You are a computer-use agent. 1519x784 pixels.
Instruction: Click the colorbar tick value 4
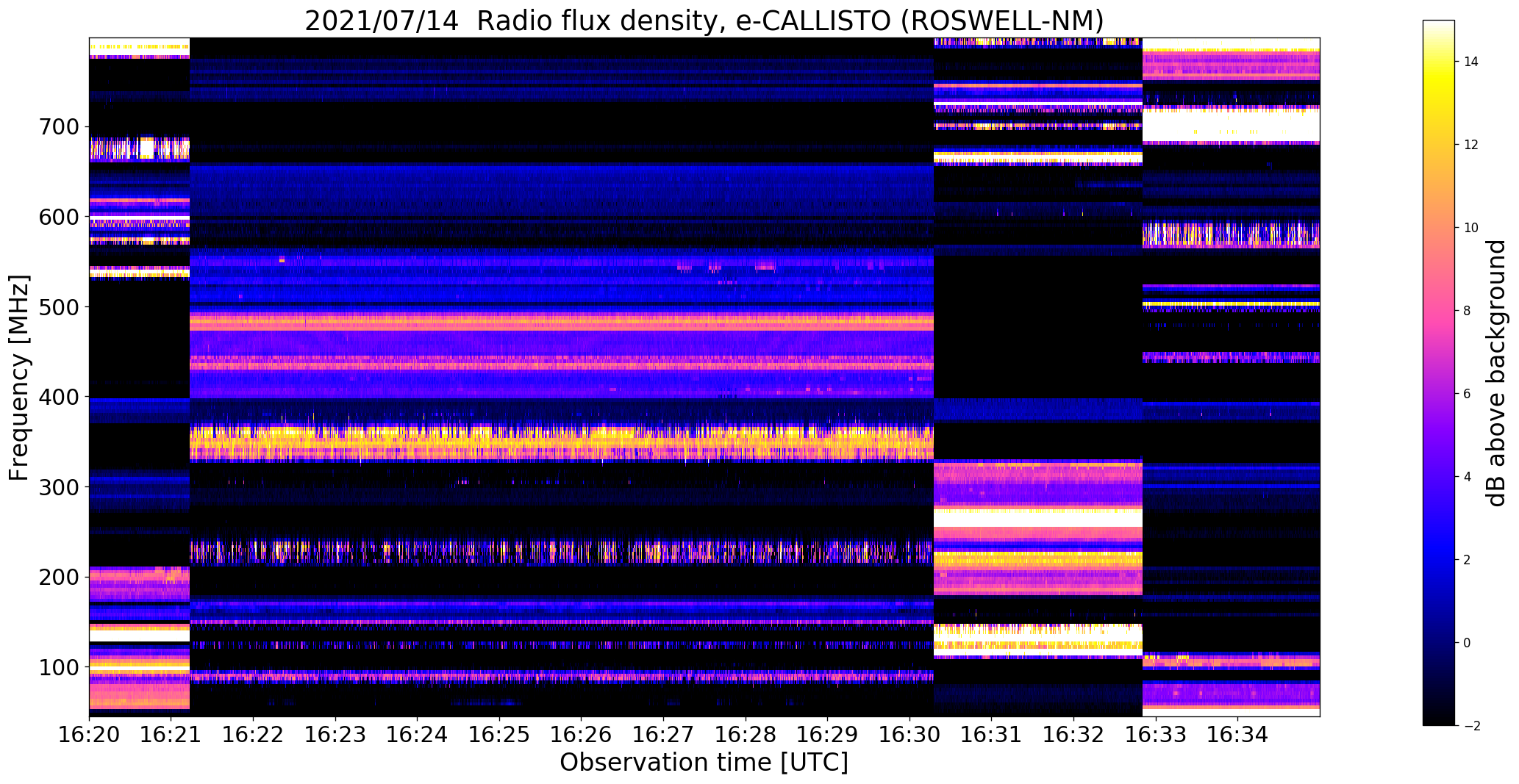[x=1468, y=477]
